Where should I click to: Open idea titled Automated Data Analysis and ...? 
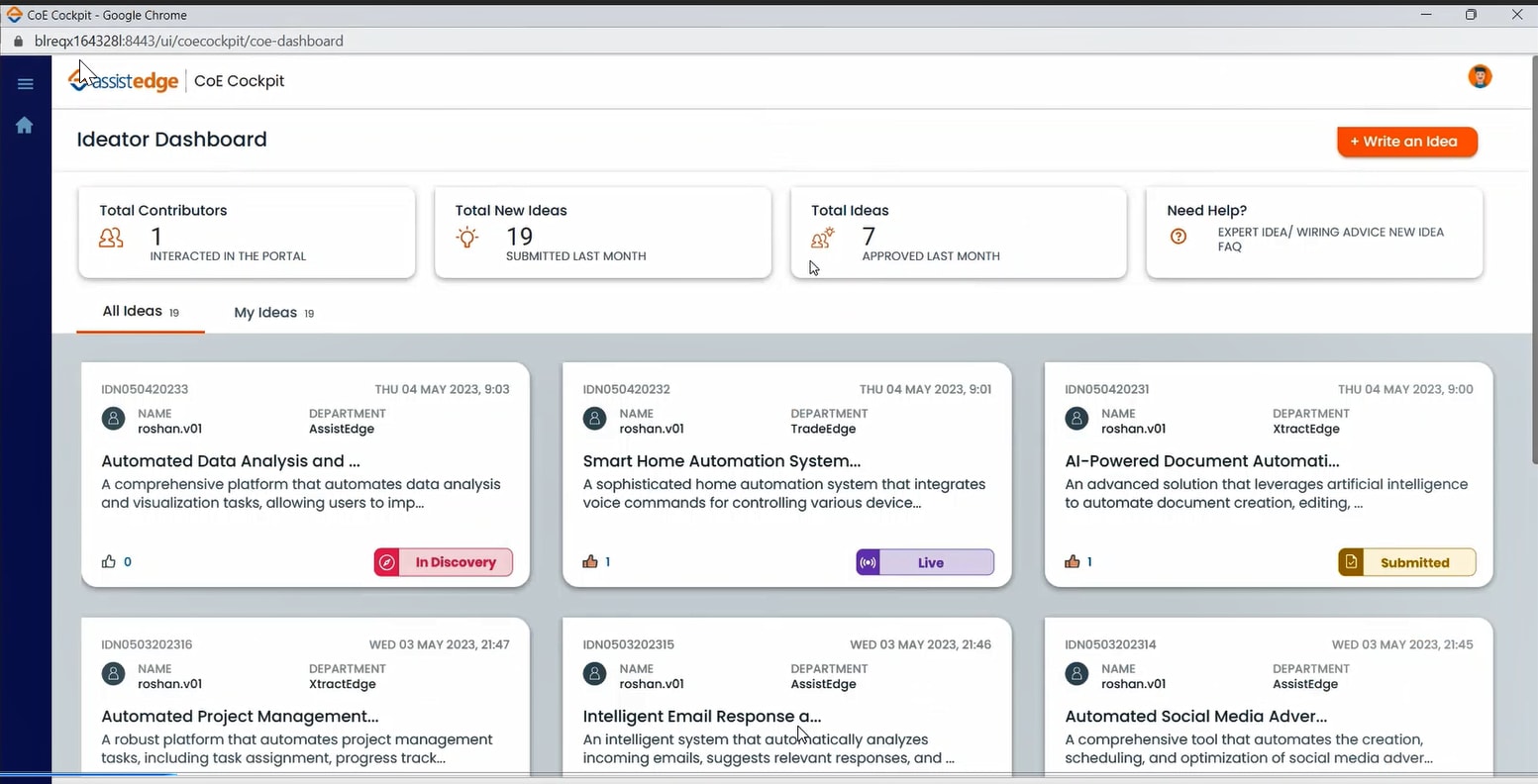point(231,461)
